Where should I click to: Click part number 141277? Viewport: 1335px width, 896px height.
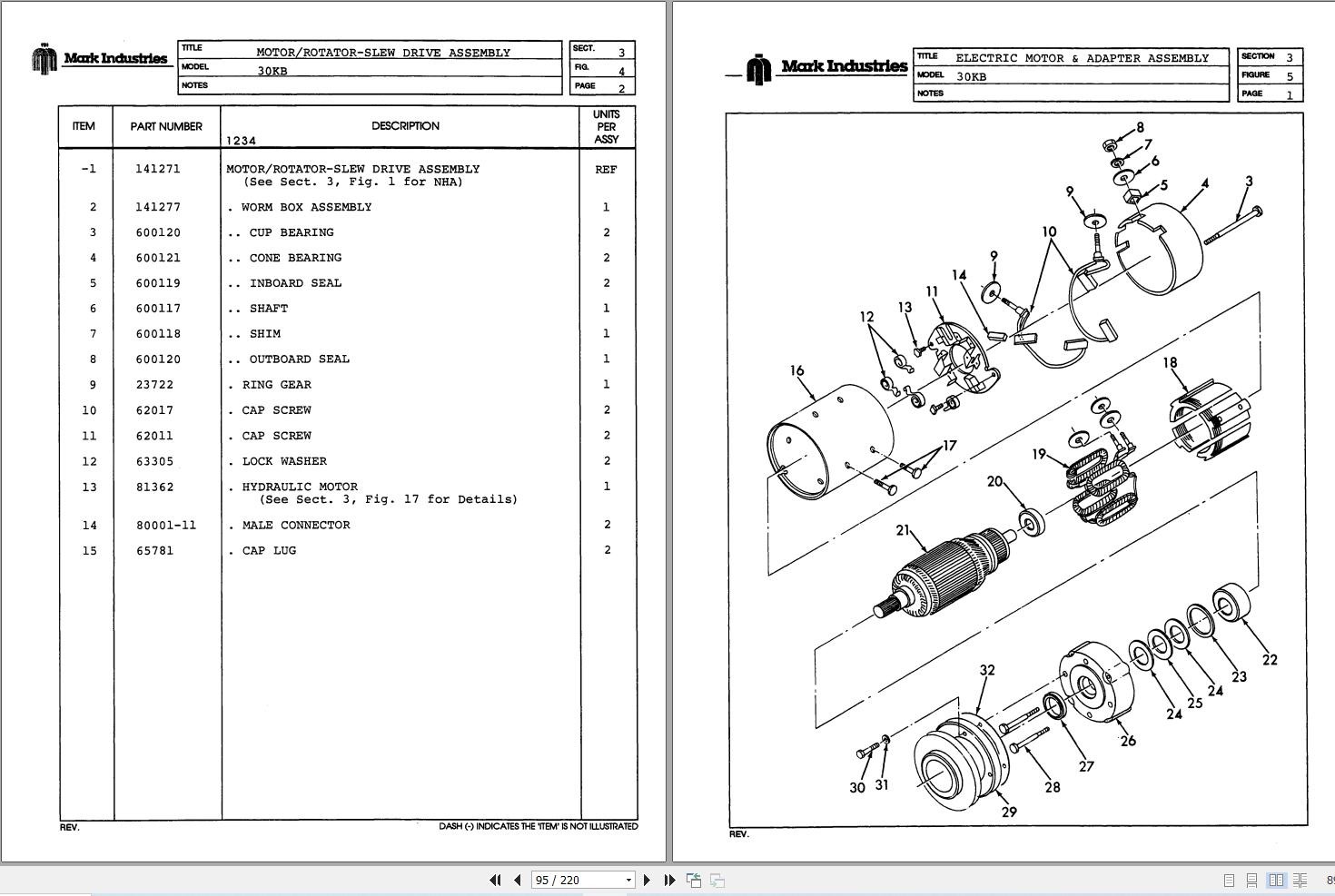(158, 207)
